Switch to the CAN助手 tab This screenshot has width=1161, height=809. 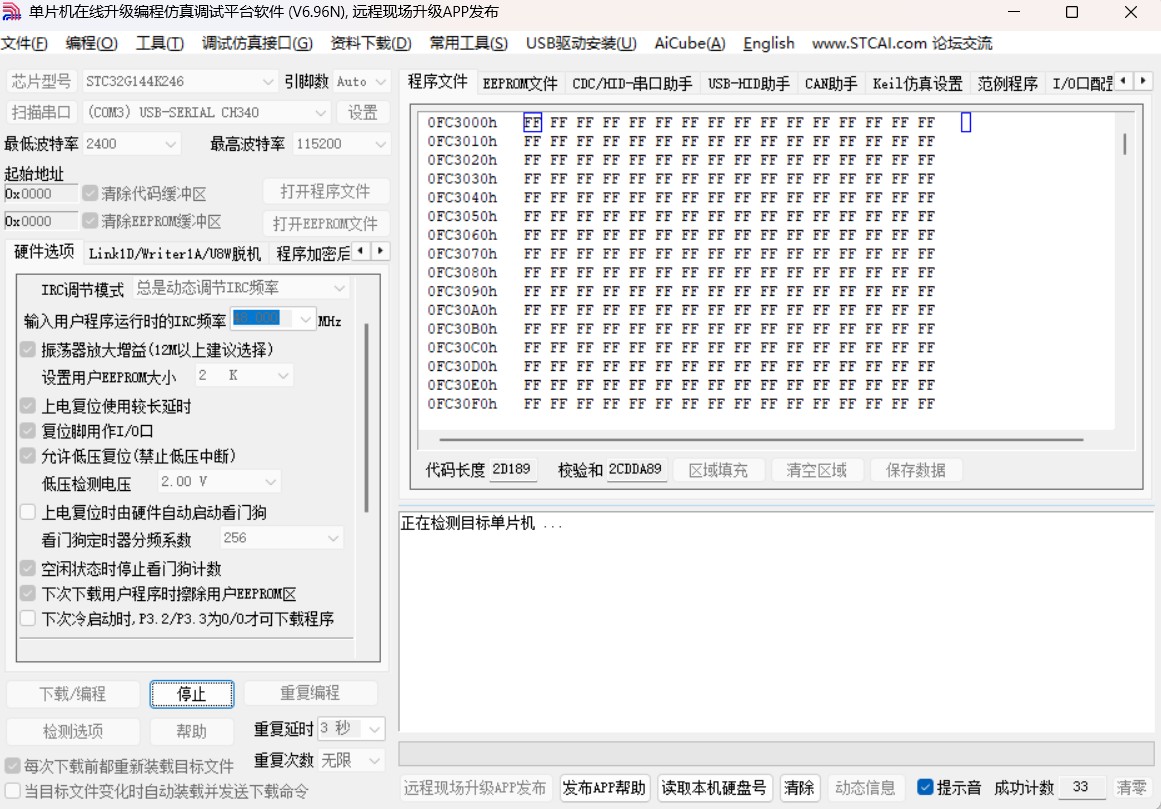831,84
